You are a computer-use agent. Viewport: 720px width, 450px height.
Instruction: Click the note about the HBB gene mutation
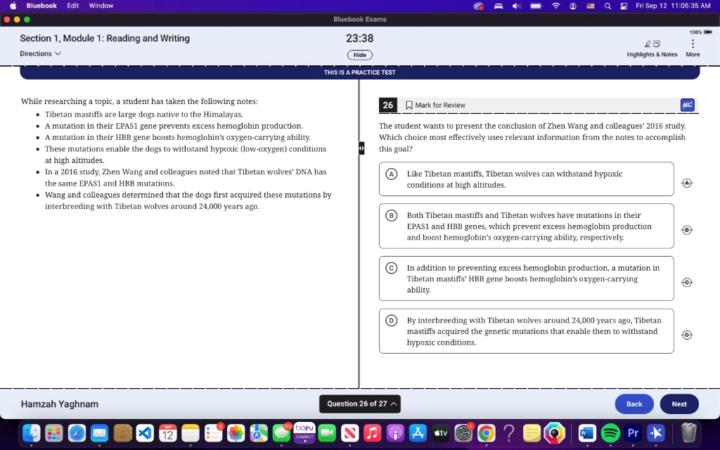pos(178,137)
